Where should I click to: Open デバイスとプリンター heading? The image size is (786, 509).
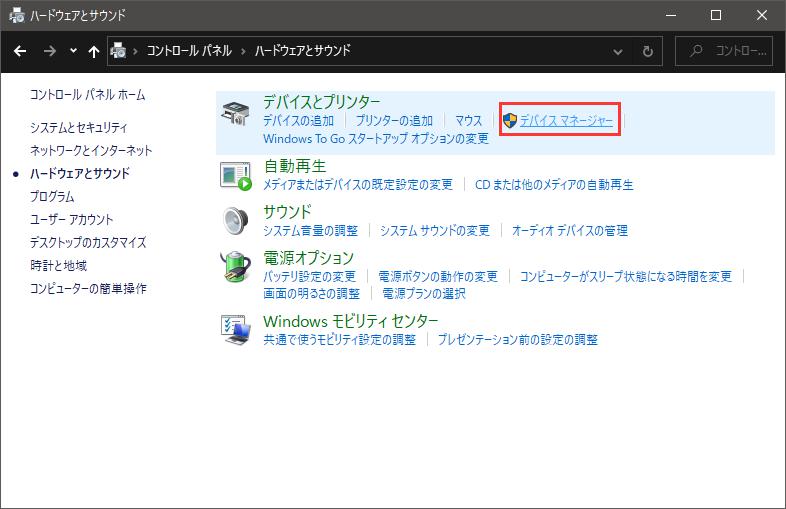click(x=322, y=102)
